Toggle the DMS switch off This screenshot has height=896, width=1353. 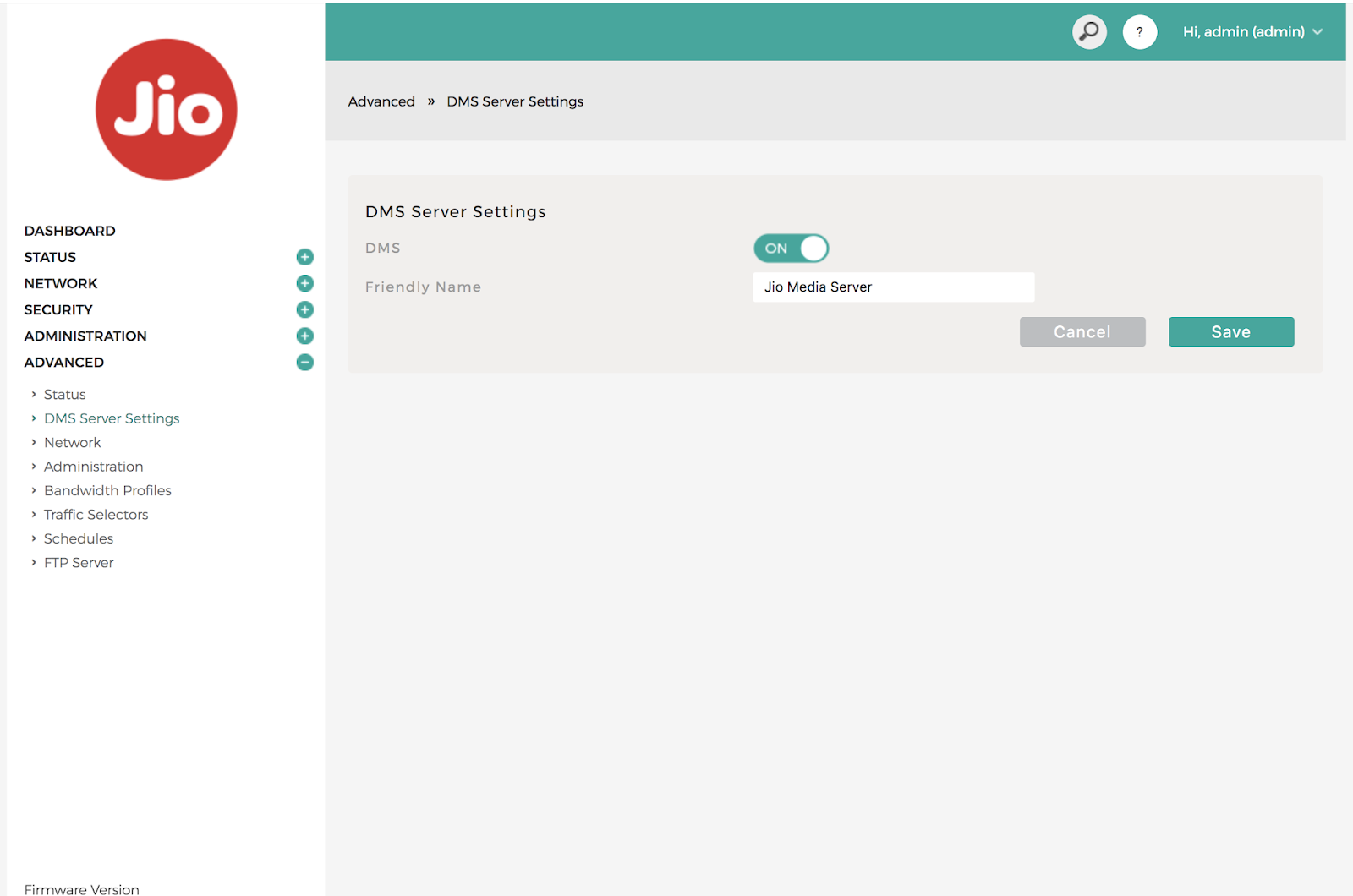coord(791,248)
